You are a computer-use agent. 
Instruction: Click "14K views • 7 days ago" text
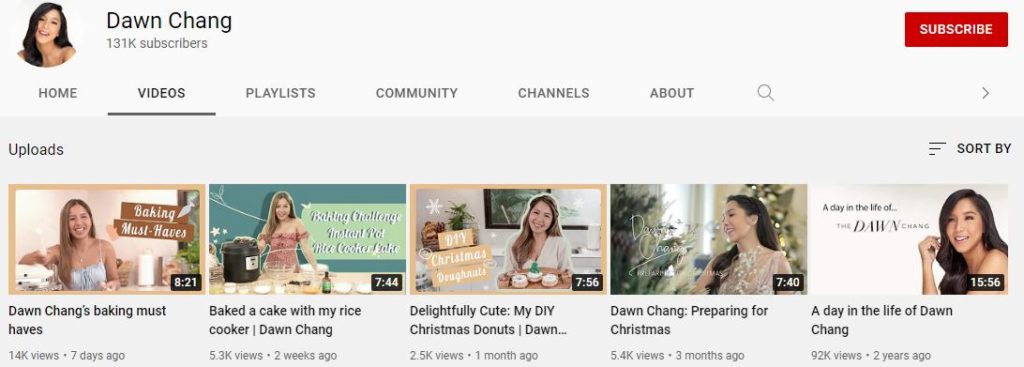(67, 356)
